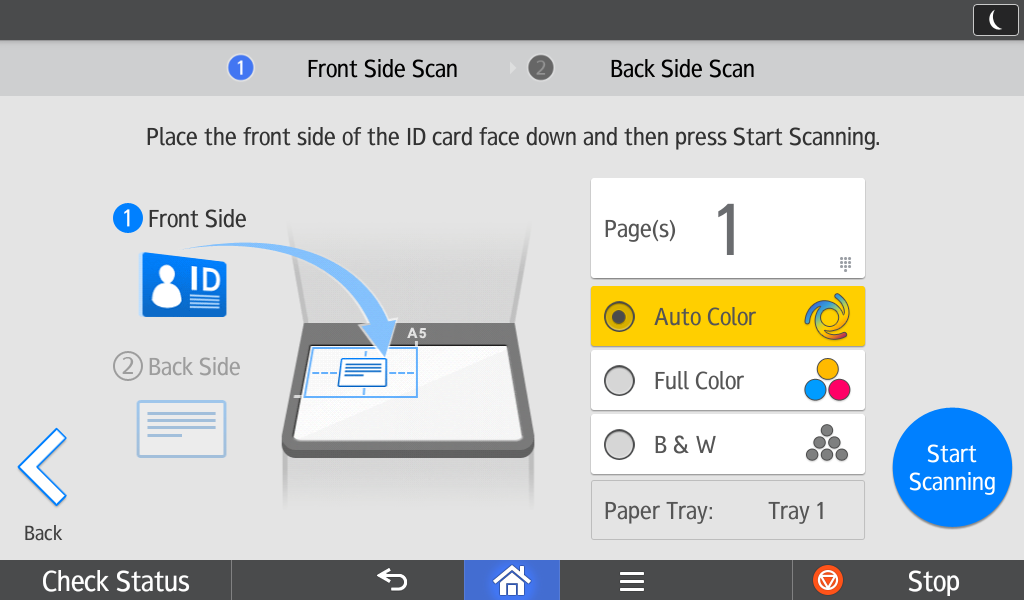The image size is (1024, 600).
Task: Click the keypad dots icon in Pages box
Action: 845,264
